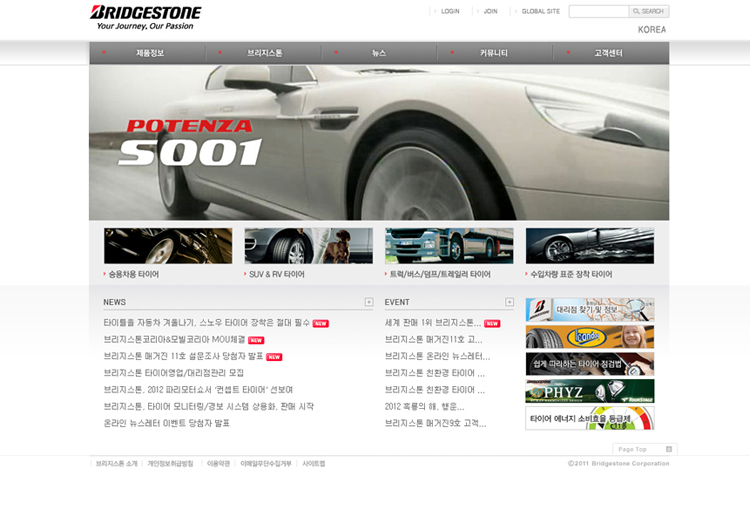The height and width of the screenshot is (525, 750).
Task: Go to GLOBAL SITE
Action: coord(540,11)
